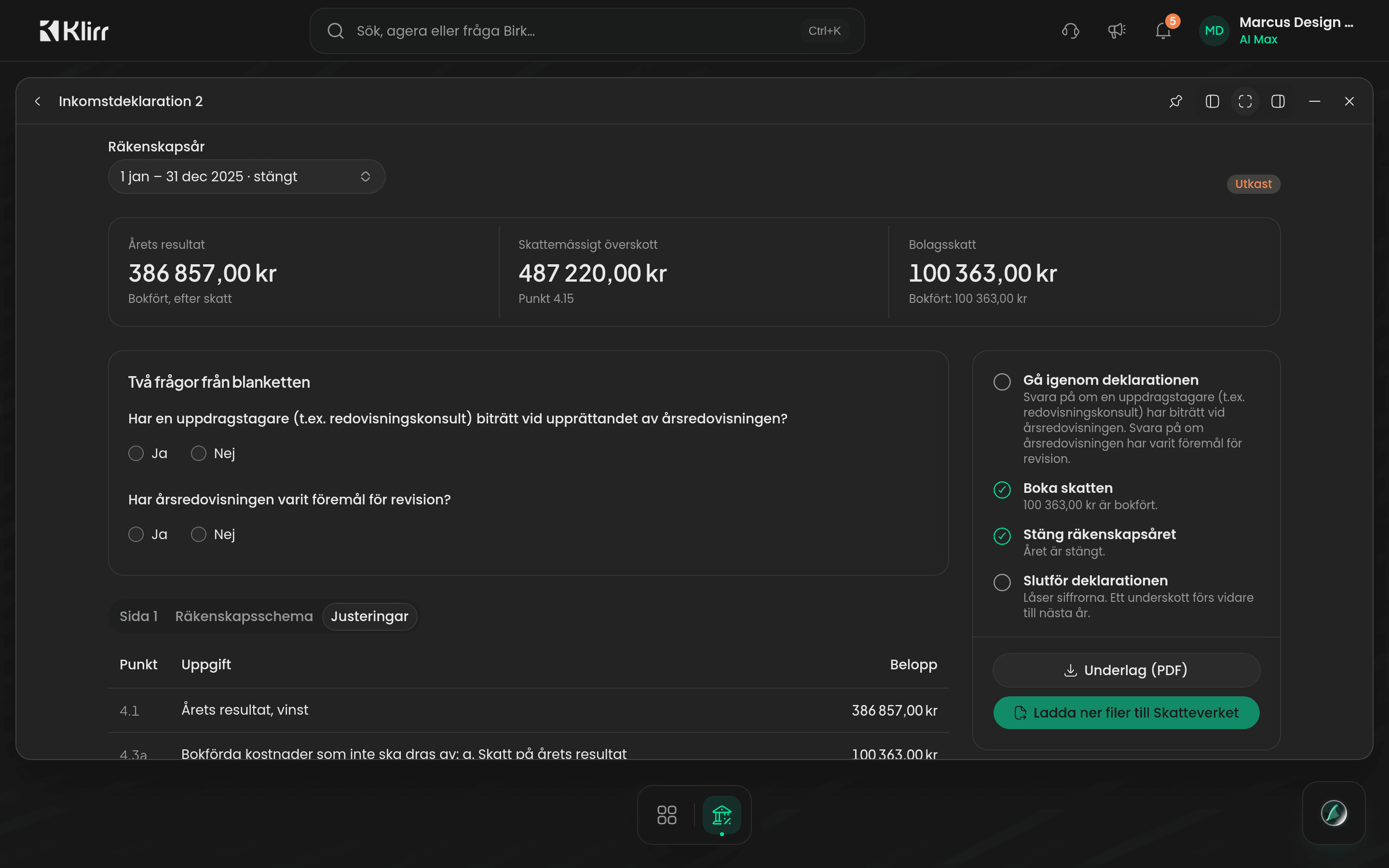Go back with the left chevron arrow
1389x868 pixels.
pyautogui.click(x=38, y=102)
